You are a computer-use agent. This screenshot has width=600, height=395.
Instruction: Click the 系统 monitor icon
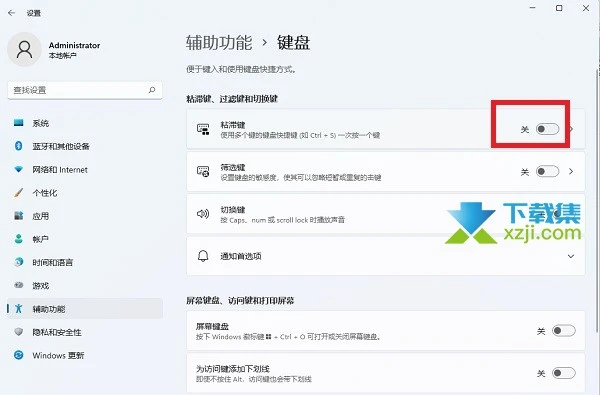(x=18, y=123)
